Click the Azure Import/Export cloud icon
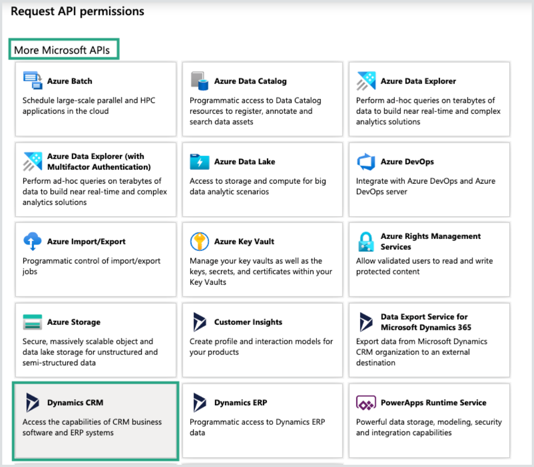 click(32, 241)
